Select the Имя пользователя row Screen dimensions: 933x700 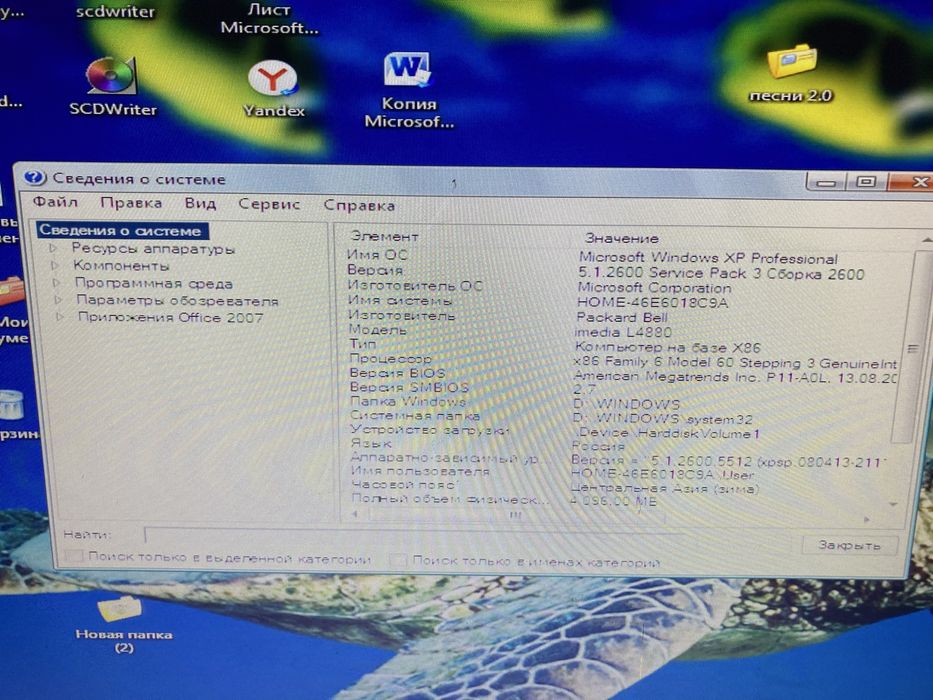[x=623, y=473]
